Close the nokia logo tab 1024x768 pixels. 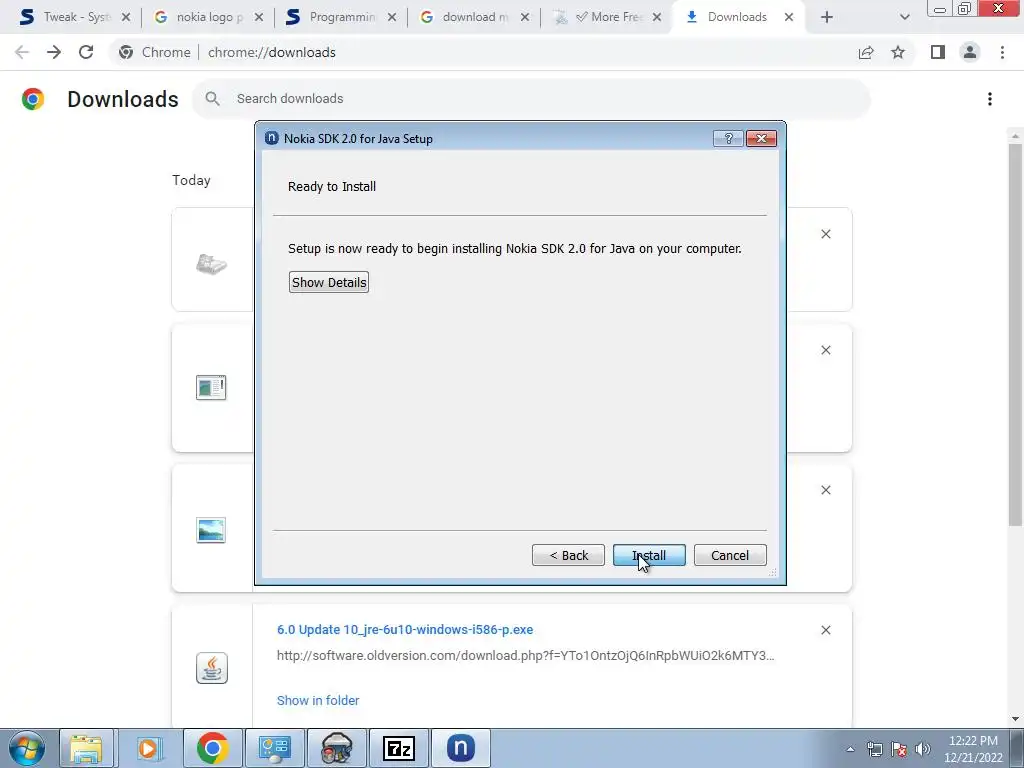click(259, 17)
